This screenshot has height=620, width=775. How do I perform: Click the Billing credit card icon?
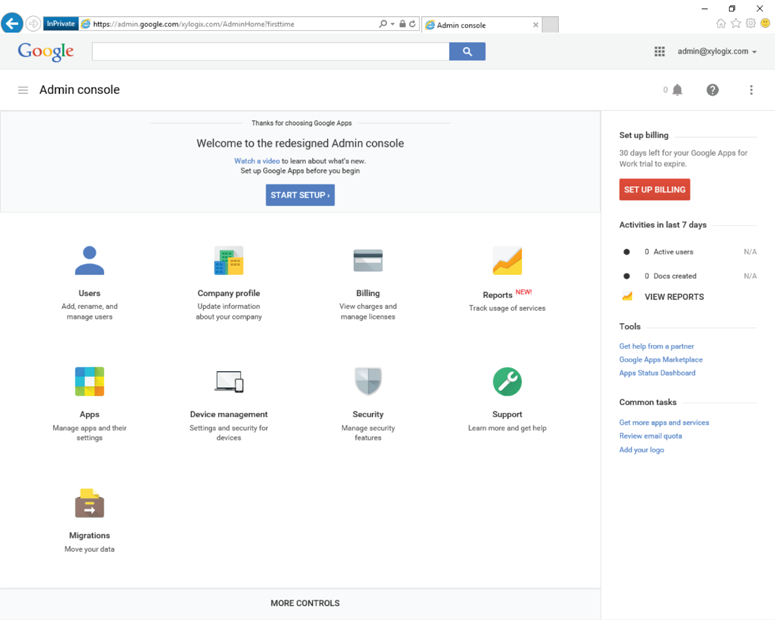(x=368, y=261)
